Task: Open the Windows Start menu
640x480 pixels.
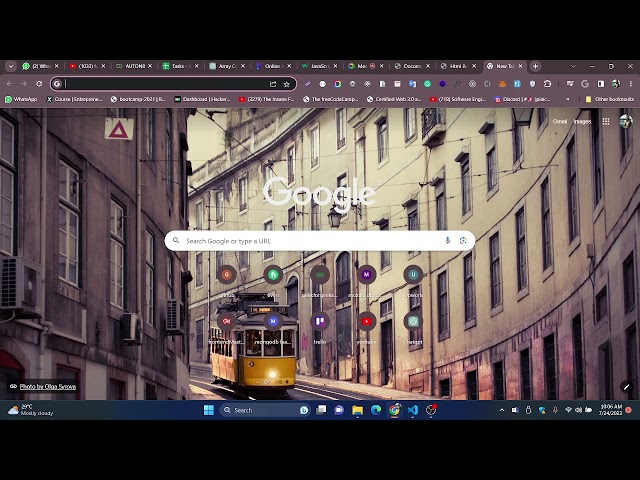Action: click(x=209, y=410)
